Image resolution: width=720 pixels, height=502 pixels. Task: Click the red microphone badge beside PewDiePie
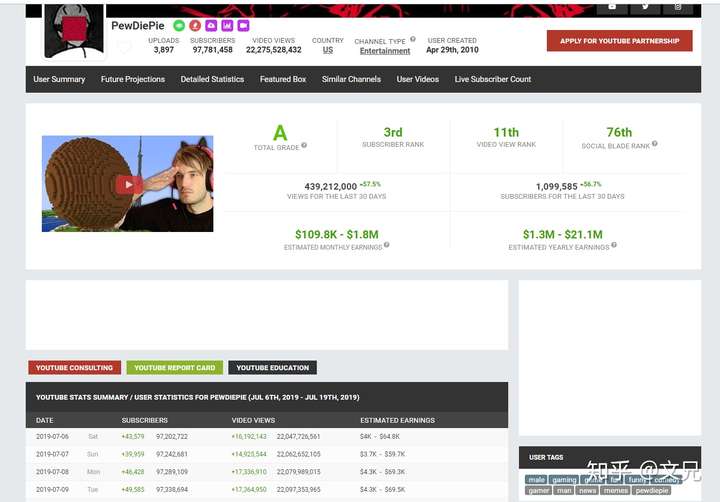point(195,26)
